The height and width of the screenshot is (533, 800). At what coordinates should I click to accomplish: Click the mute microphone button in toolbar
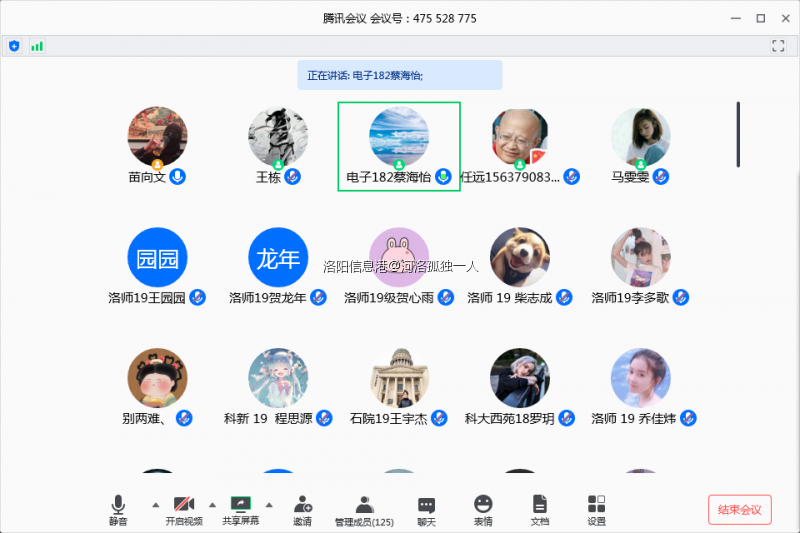118,510
